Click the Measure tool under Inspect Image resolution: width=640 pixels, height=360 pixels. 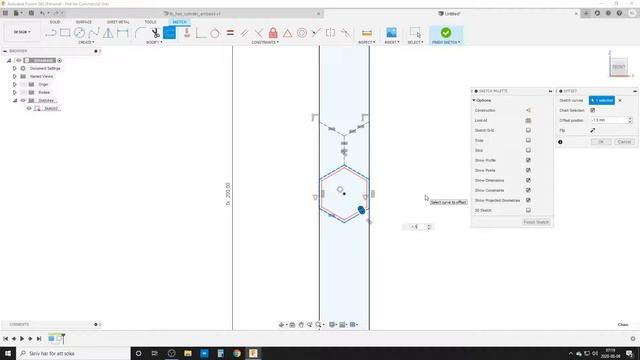[367, 33]
